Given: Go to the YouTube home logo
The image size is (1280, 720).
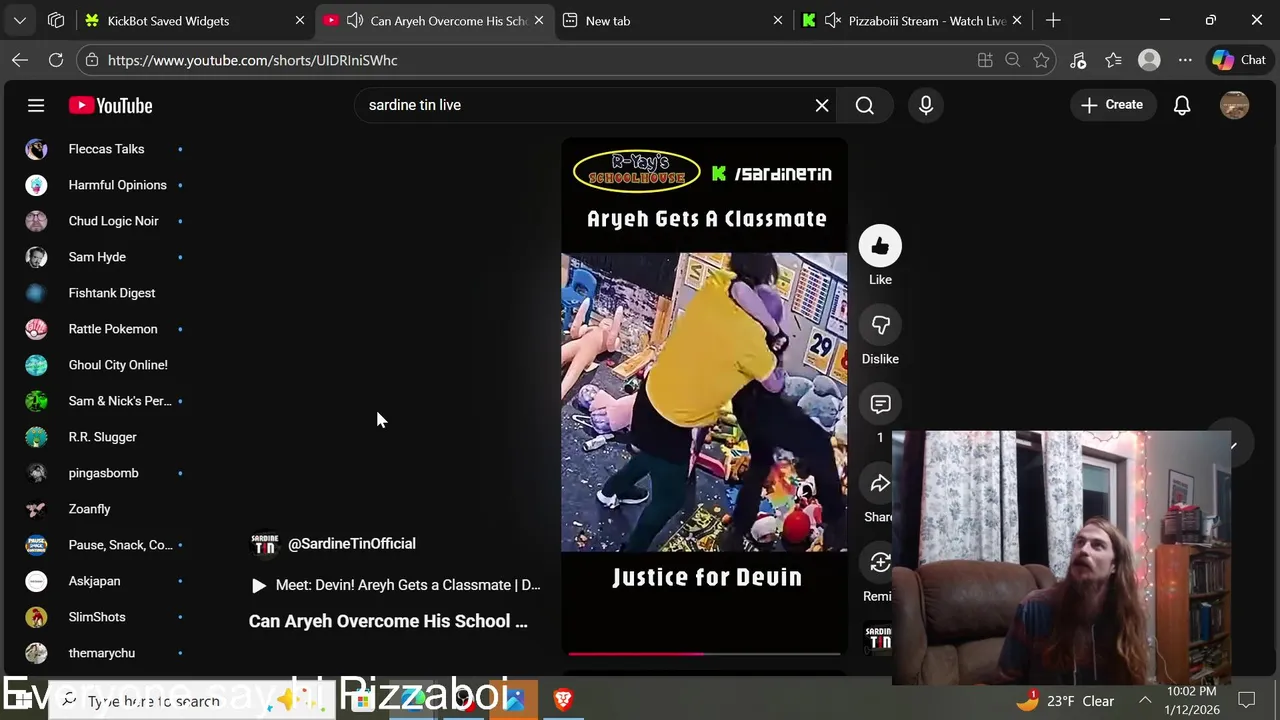Looking at the screenshot, I should (x=110, y=105).
